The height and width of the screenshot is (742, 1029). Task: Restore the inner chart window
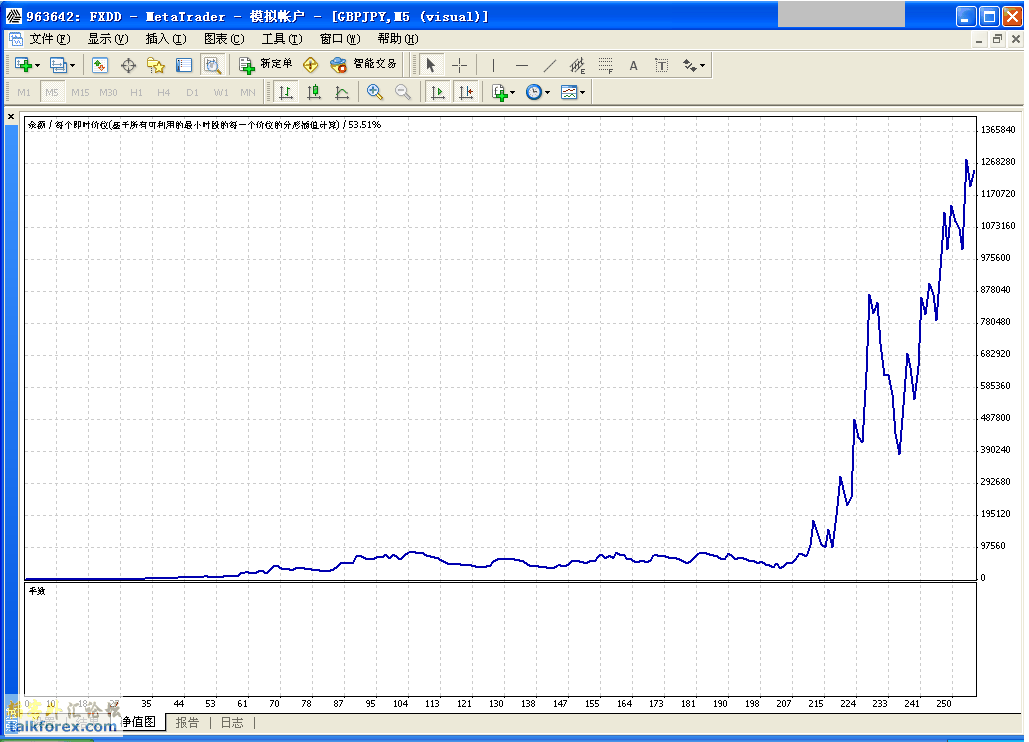998,39
